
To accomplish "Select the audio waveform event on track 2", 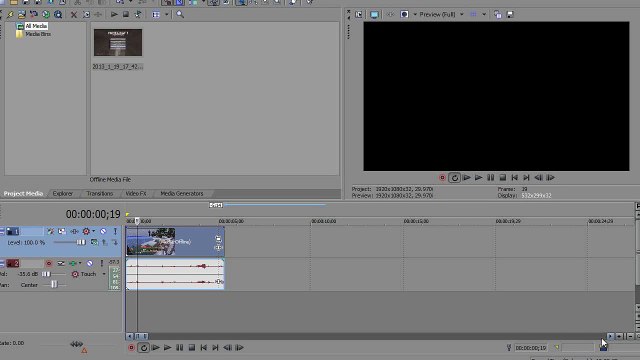I will coord(175,274).
